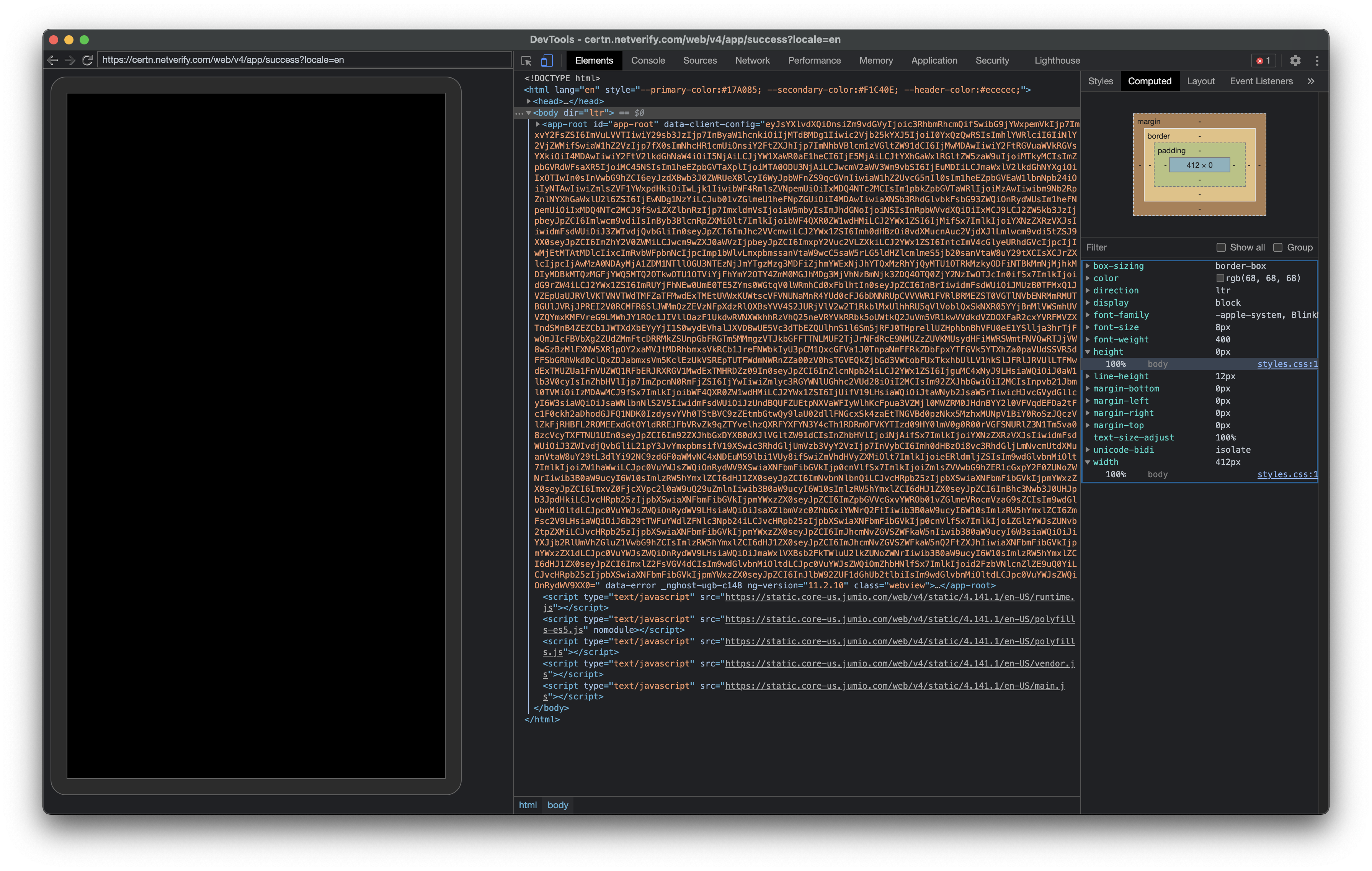1372x871 pixels.
Task: Open the Sources tab
Action: (700, 61)
